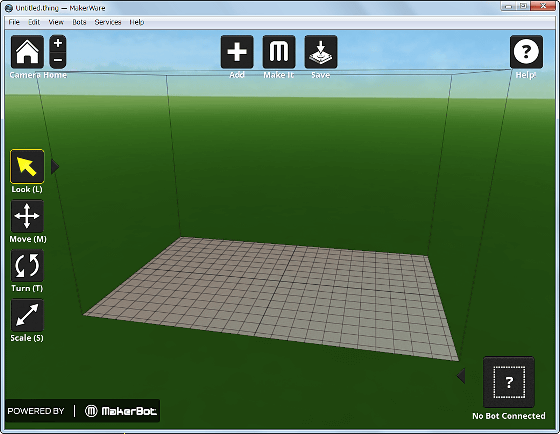Select the Scale (S) tool
560x434 pixels.
(28, 315)
